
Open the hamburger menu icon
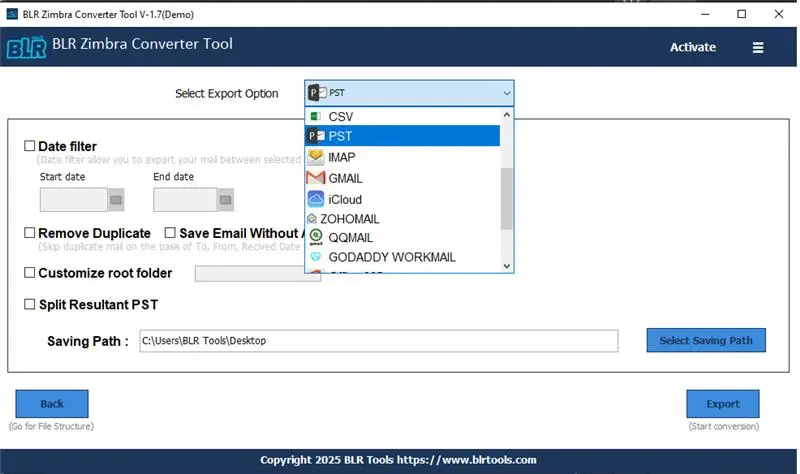(758, 47)
